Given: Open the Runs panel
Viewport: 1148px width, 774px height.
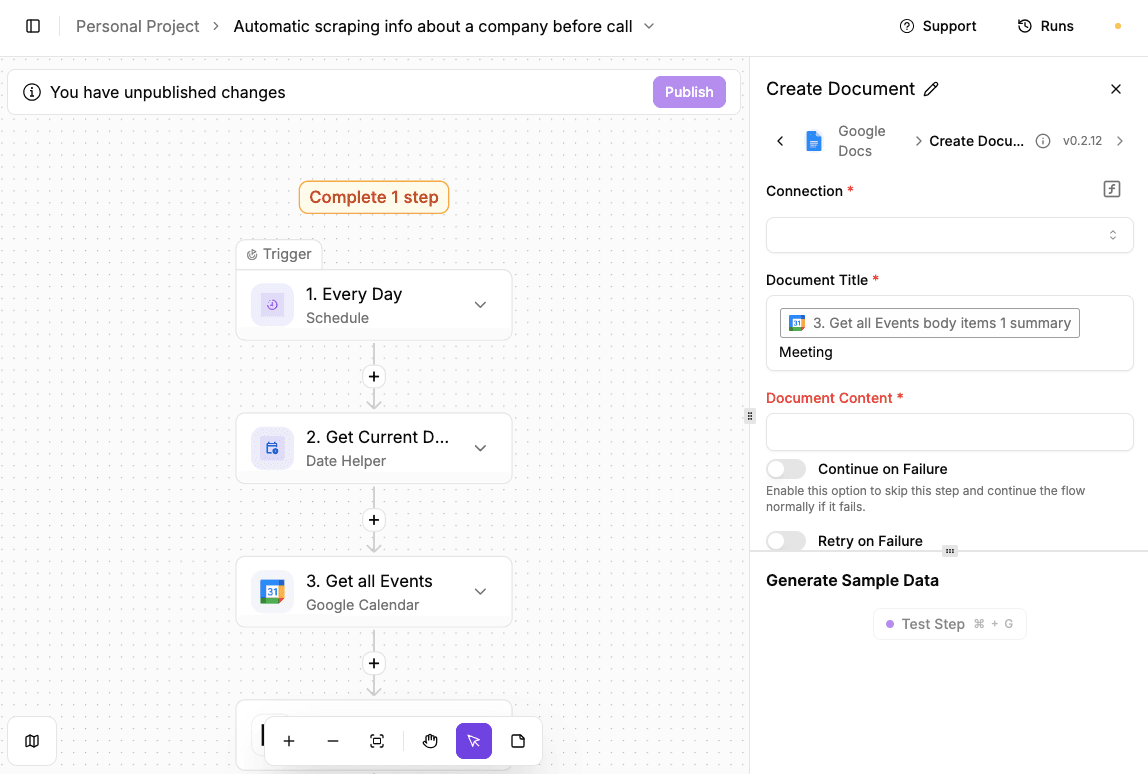Looking at the screenshot, I should click(1045, 26).
